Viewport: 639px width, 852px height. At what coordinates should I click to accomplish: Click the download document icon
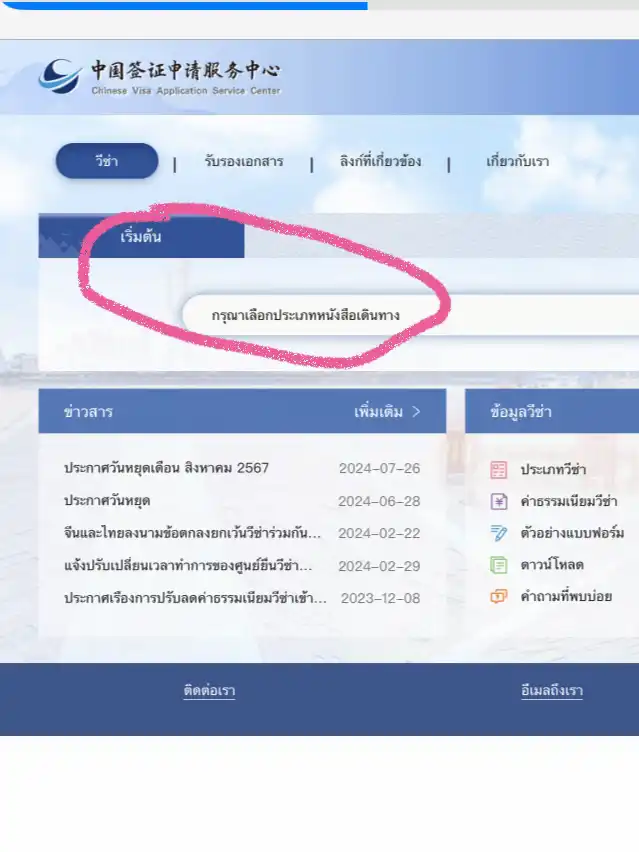tap(499, 565)
